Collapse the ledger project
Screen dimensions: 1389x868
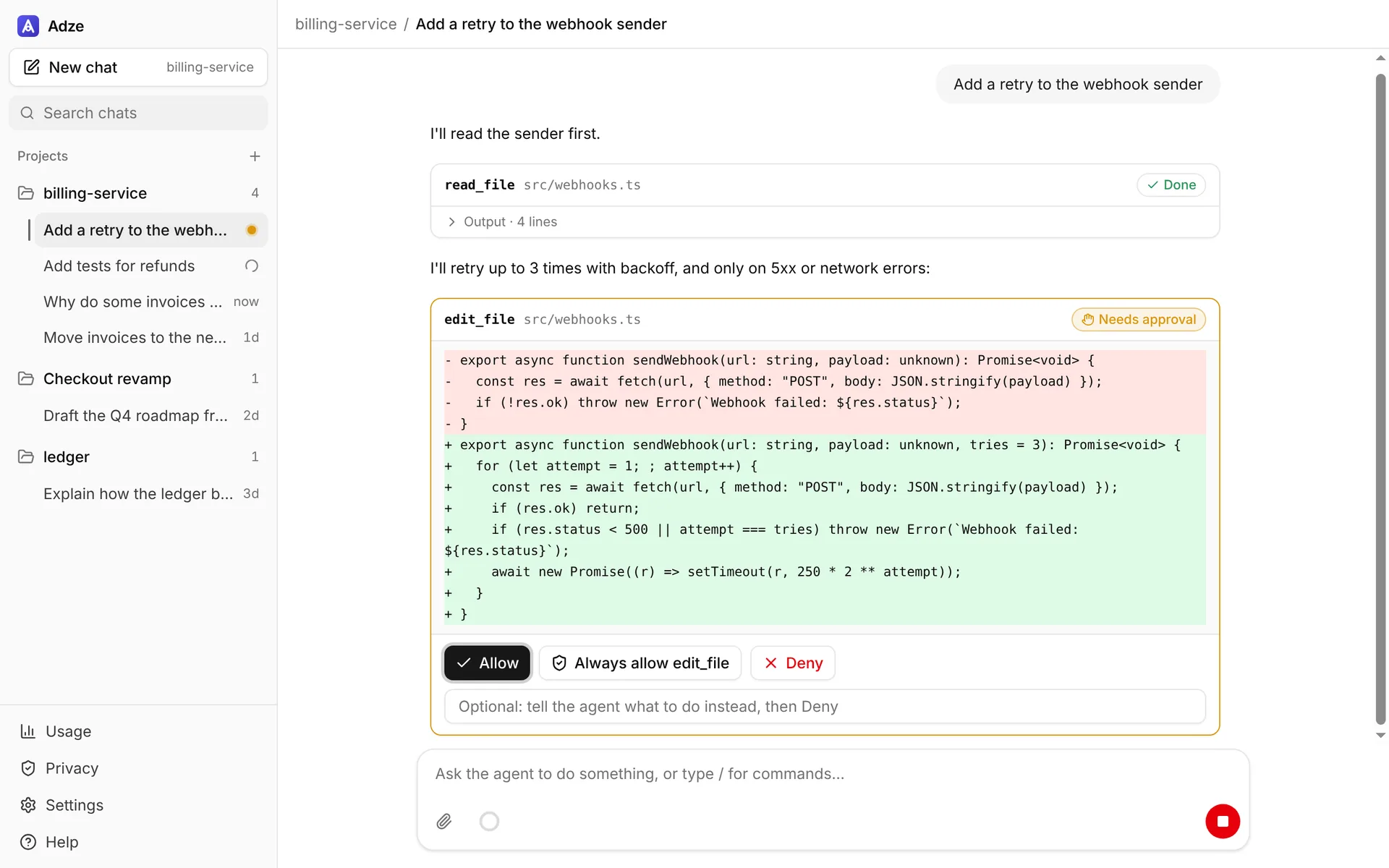pos(138,456)
